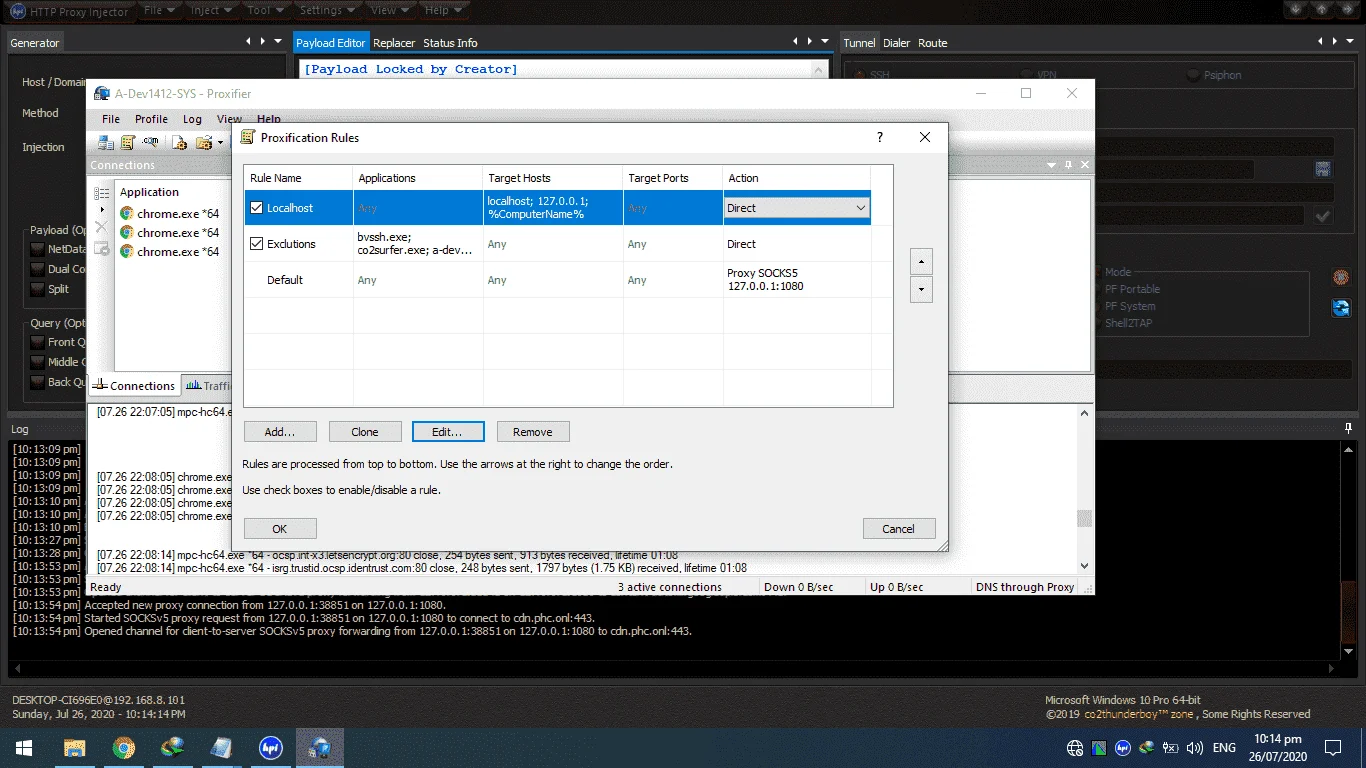Uncheck the Exclutions rule checkbox
1366x768 pixels.
[257, 244]
